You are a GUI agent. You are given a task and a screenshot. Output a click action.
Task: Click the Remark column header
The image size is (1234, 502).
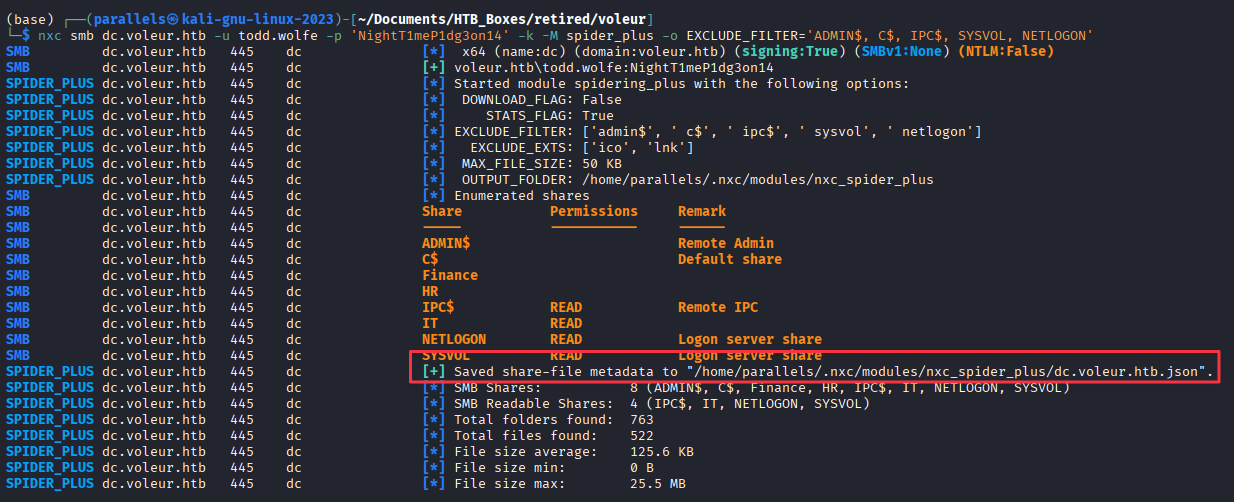coord(702,211)
